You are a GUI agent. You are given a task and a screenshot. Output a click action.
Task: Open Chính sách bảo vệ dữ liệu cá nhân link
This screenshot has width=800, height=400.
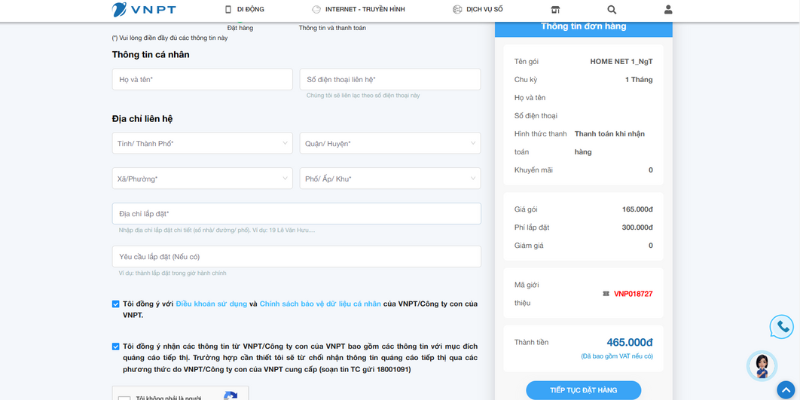[x=320, y=304]
